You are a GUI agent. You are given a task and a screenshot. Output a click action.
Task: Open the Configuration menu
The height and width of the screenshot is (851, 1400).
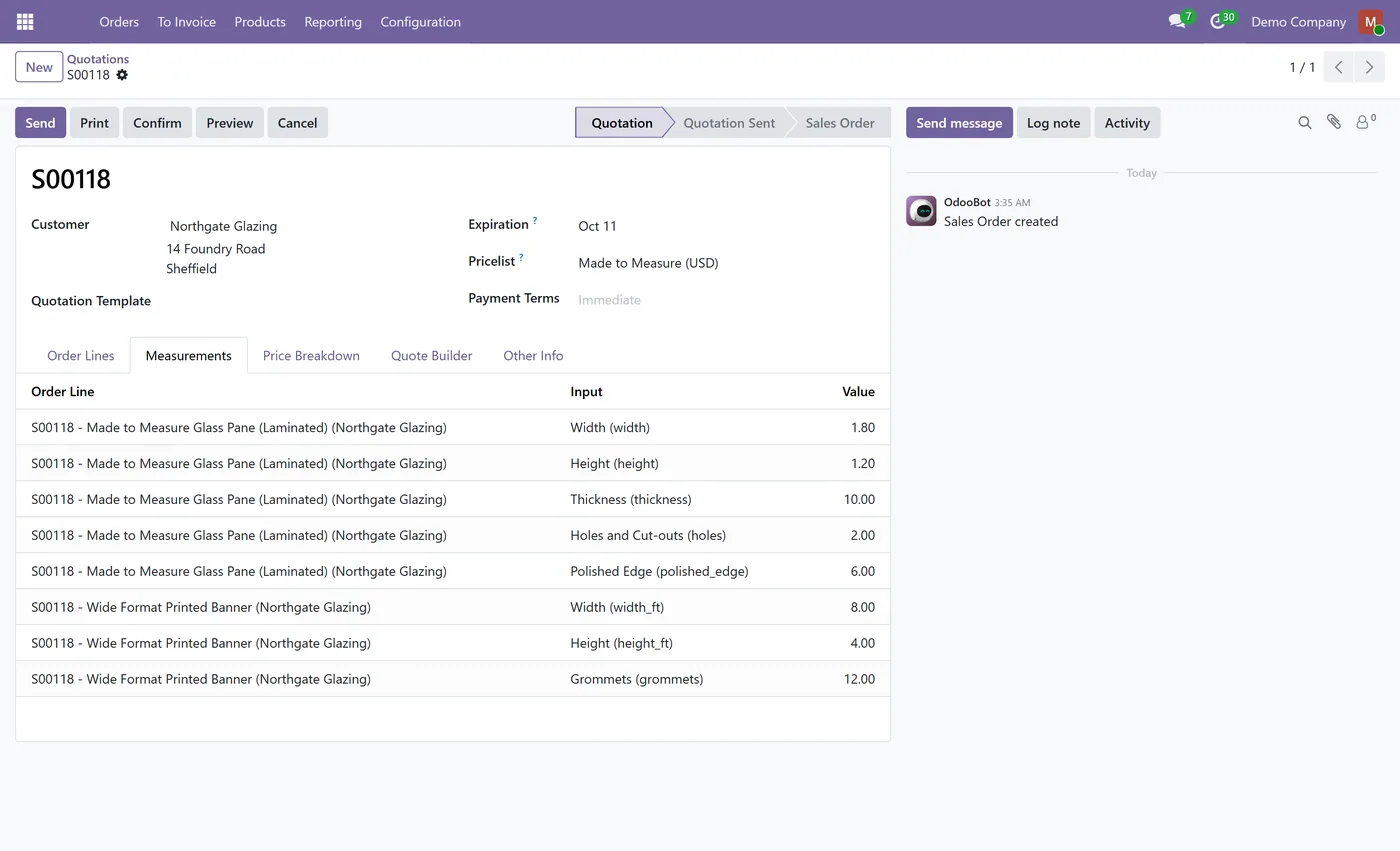420,21
